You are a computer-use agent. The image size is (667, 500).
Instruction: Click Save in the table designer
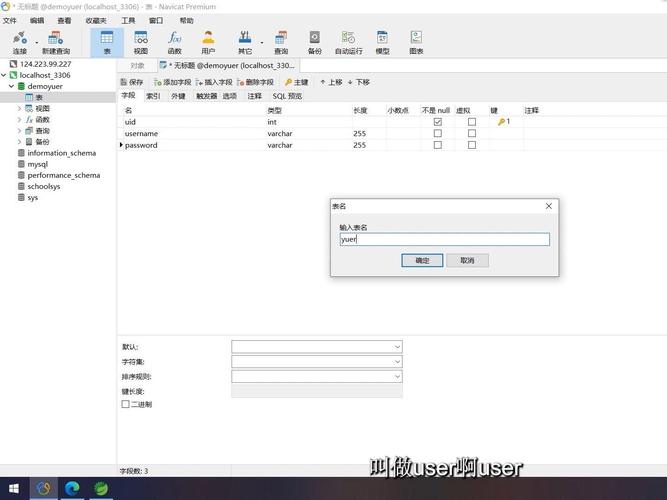point(132,82)
